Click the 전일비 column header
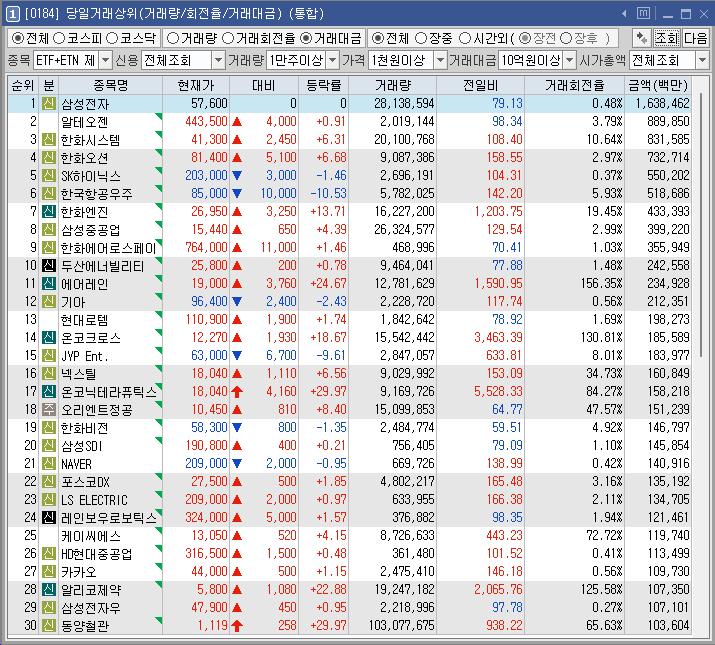The image size is (715, 645). click(x=481, y=86)
